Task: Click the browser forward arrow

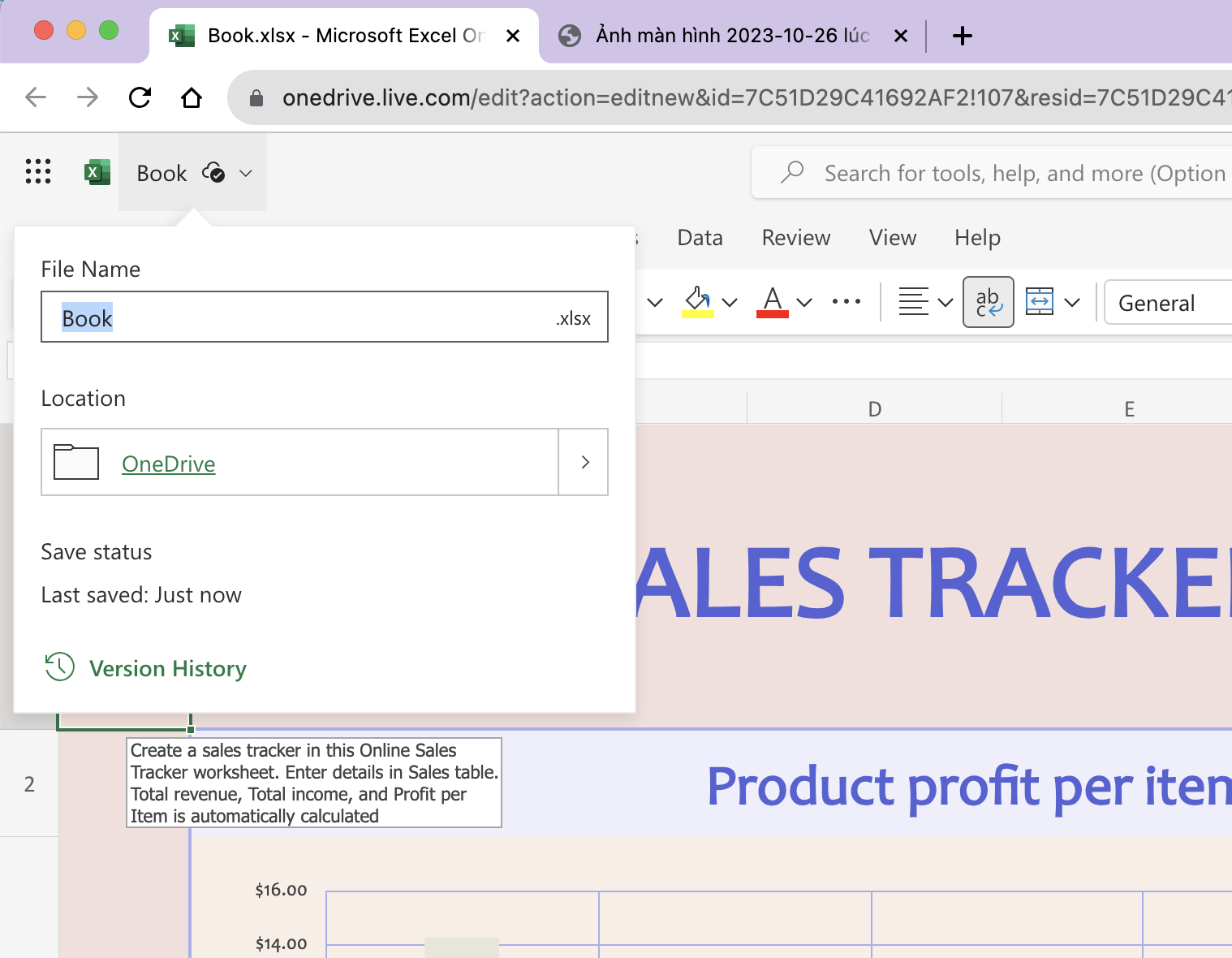Action: tap(88, 97)
